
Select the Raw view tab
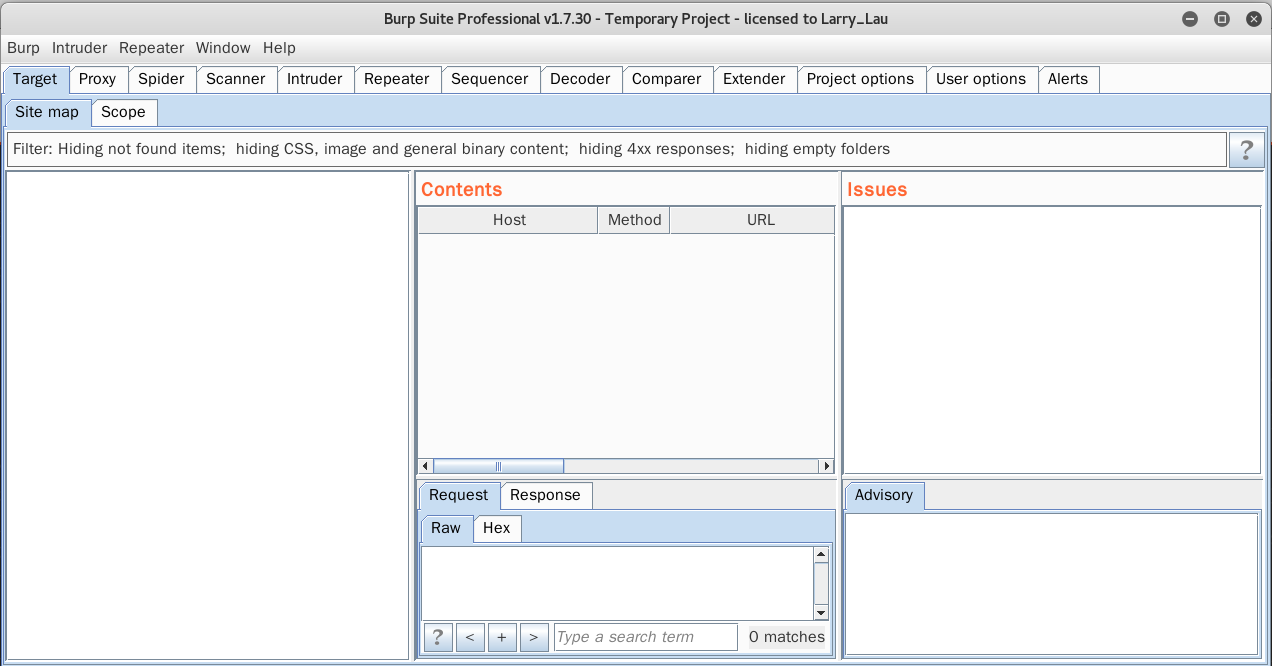[446, 528]
